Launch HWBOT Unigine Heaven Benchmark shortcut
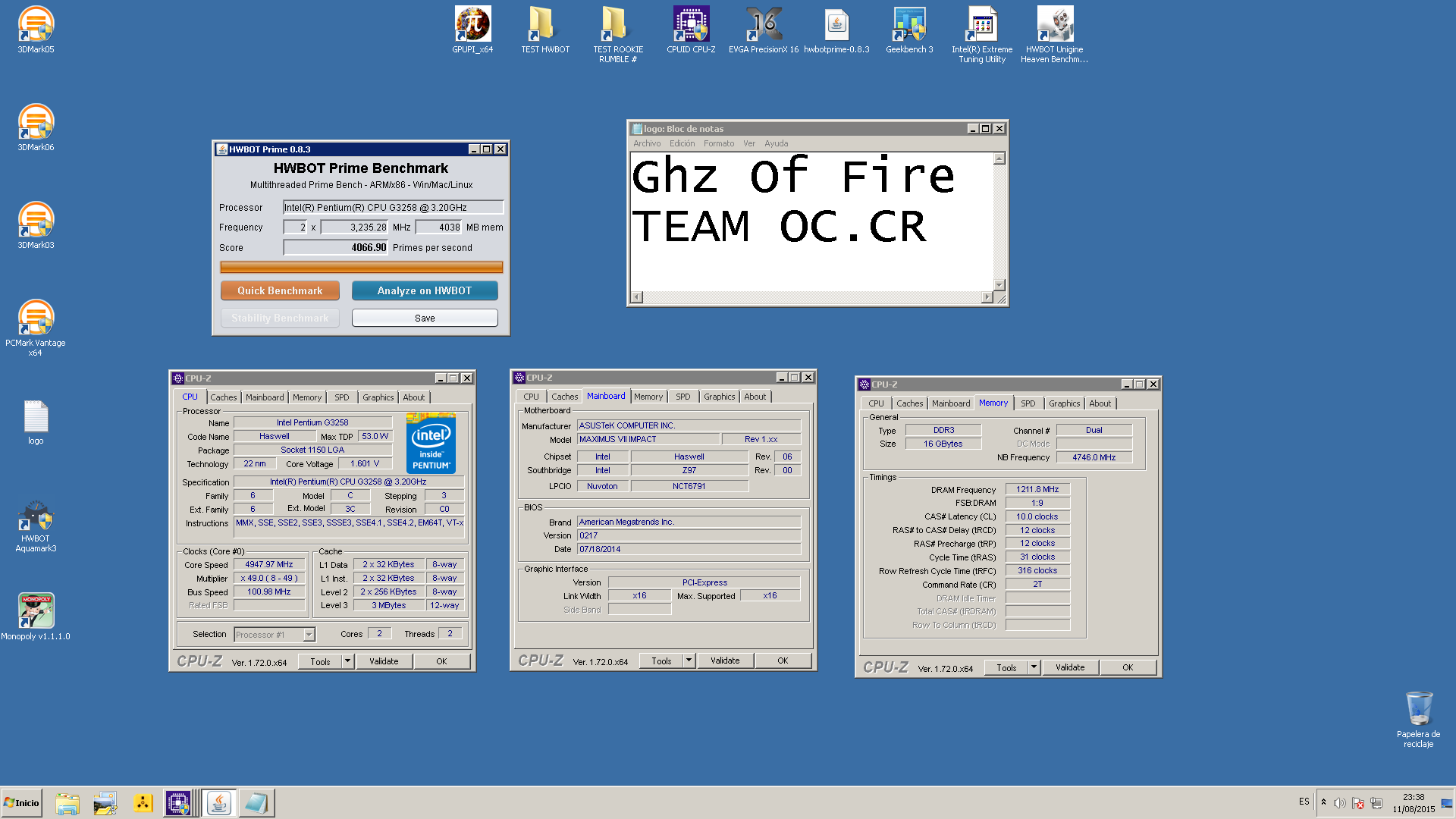This screenshot has width=1456, height=819. (x=1054, y=34)
